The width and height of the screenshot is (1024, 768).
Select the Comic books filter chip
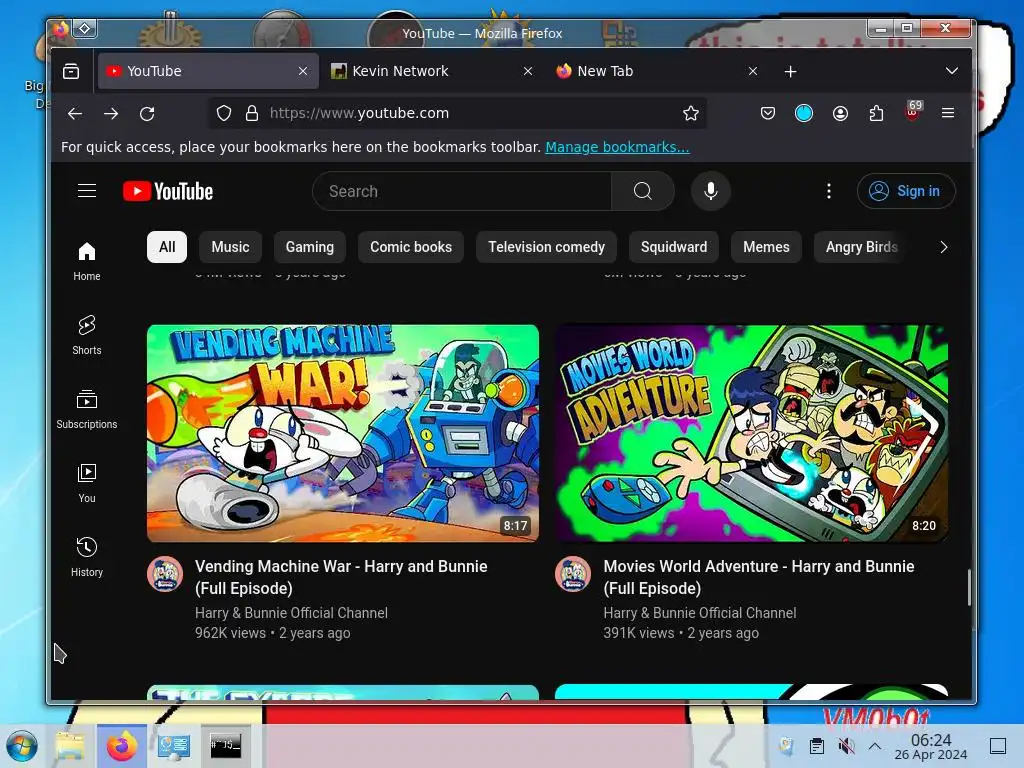(411, 247)
